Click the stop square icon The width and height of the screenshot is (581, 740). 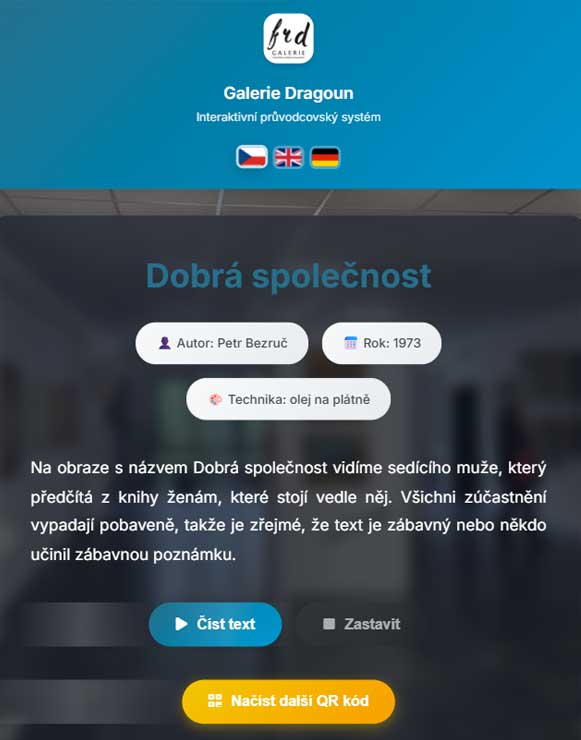(x=329, y=624)
